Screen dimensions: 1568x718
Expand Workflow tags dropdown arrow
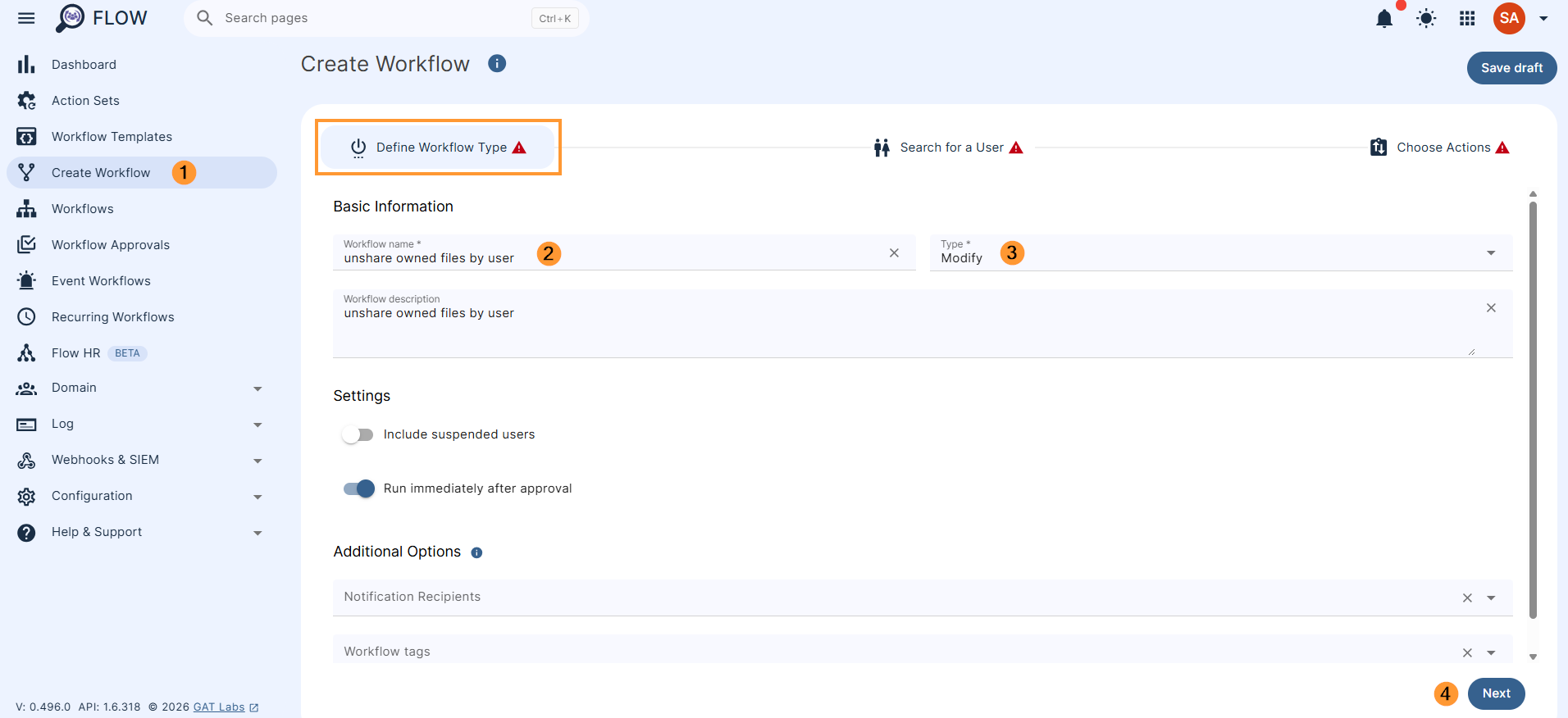(x=1491, y=652)
